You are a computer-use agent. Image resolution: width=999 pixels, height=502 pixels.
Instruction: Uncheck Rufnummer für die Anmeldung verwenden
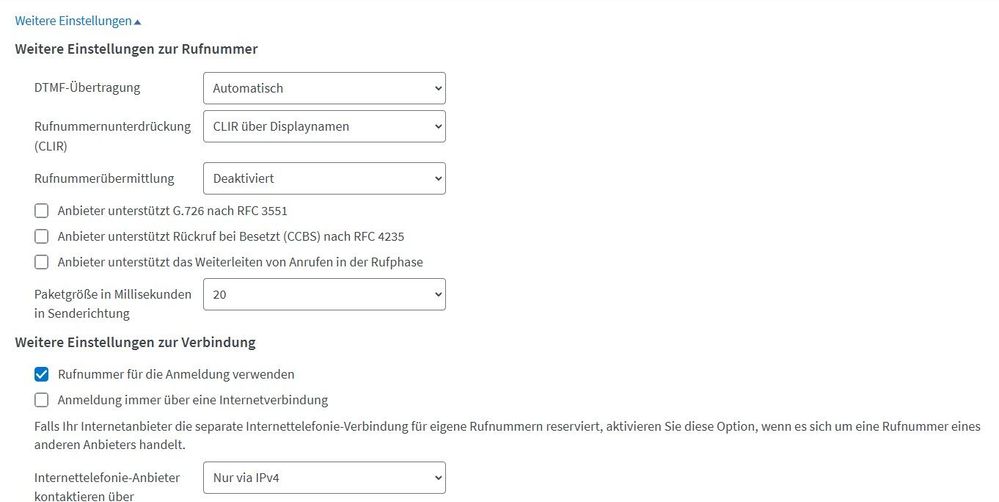pos(41,374)
